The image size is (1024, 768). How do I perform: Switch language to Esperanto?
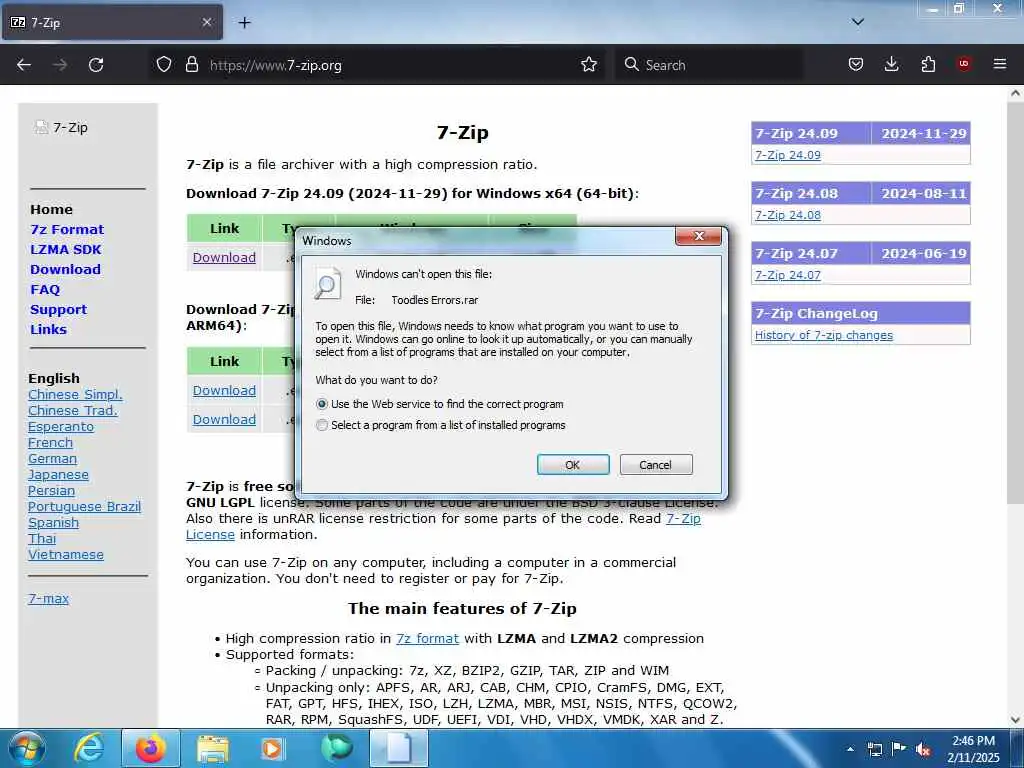pyautogui.click(x=61, y=426)
